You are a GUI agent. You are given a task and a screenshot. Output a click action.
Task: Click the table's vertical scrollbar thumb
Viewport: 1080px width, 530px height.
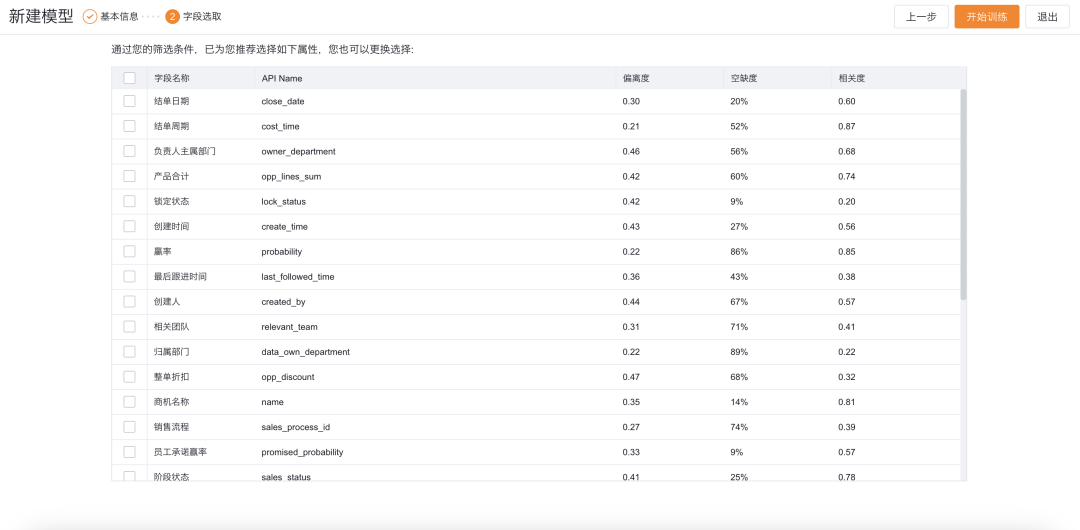click(x=963, y=195)
